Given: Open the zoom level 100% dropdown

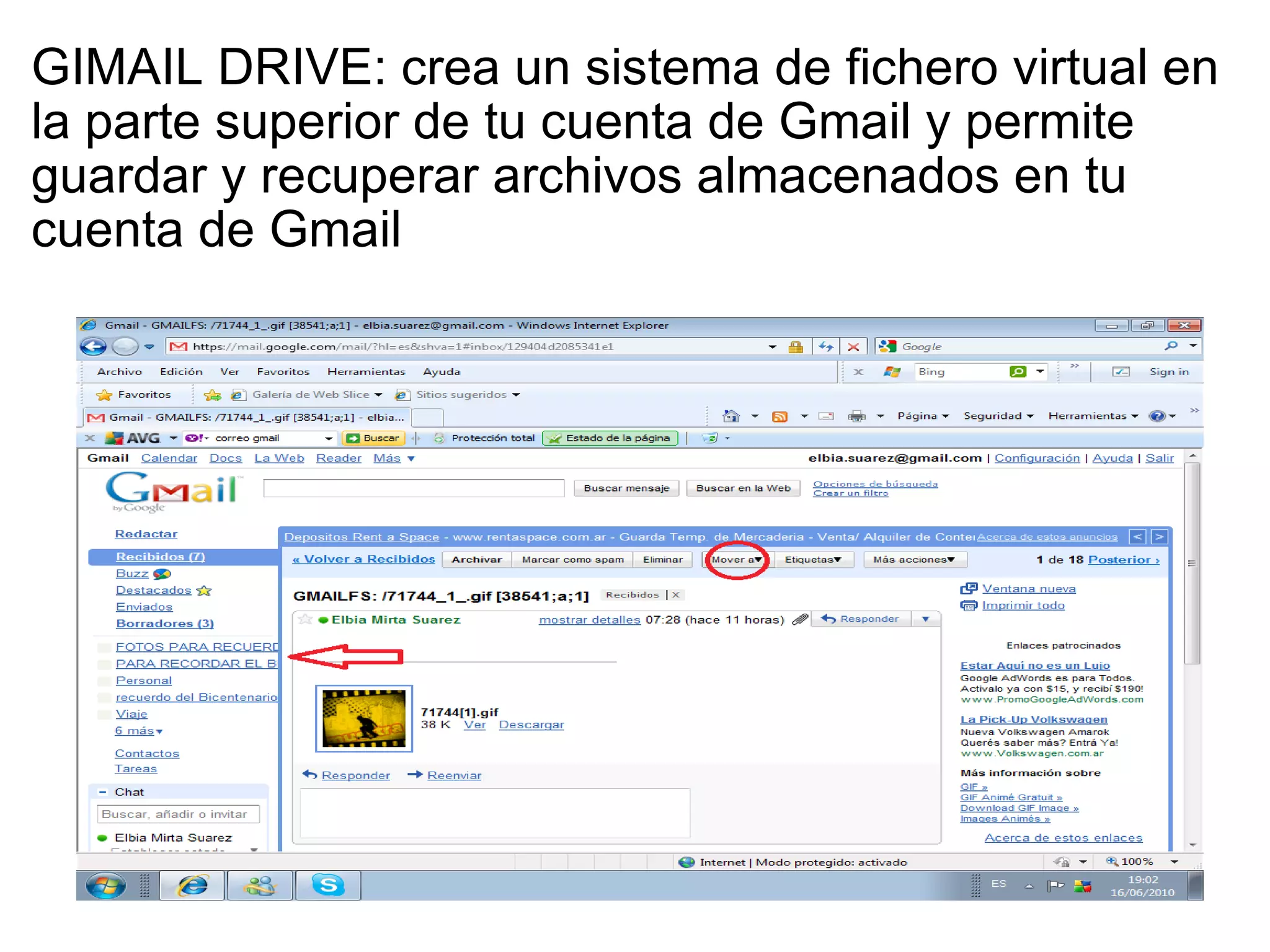Looking at the screenshot, I should [x=1174, y=862].
